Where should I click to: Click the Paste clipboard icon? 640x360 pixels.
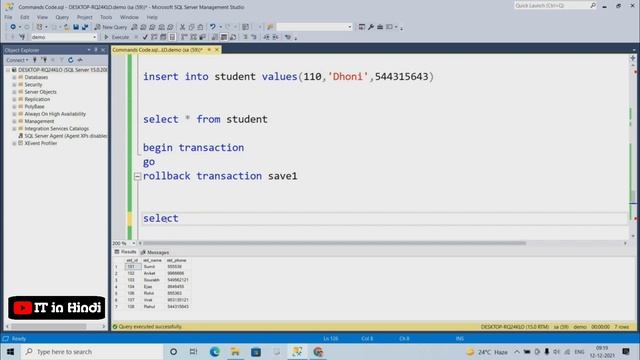click(200, 27)
